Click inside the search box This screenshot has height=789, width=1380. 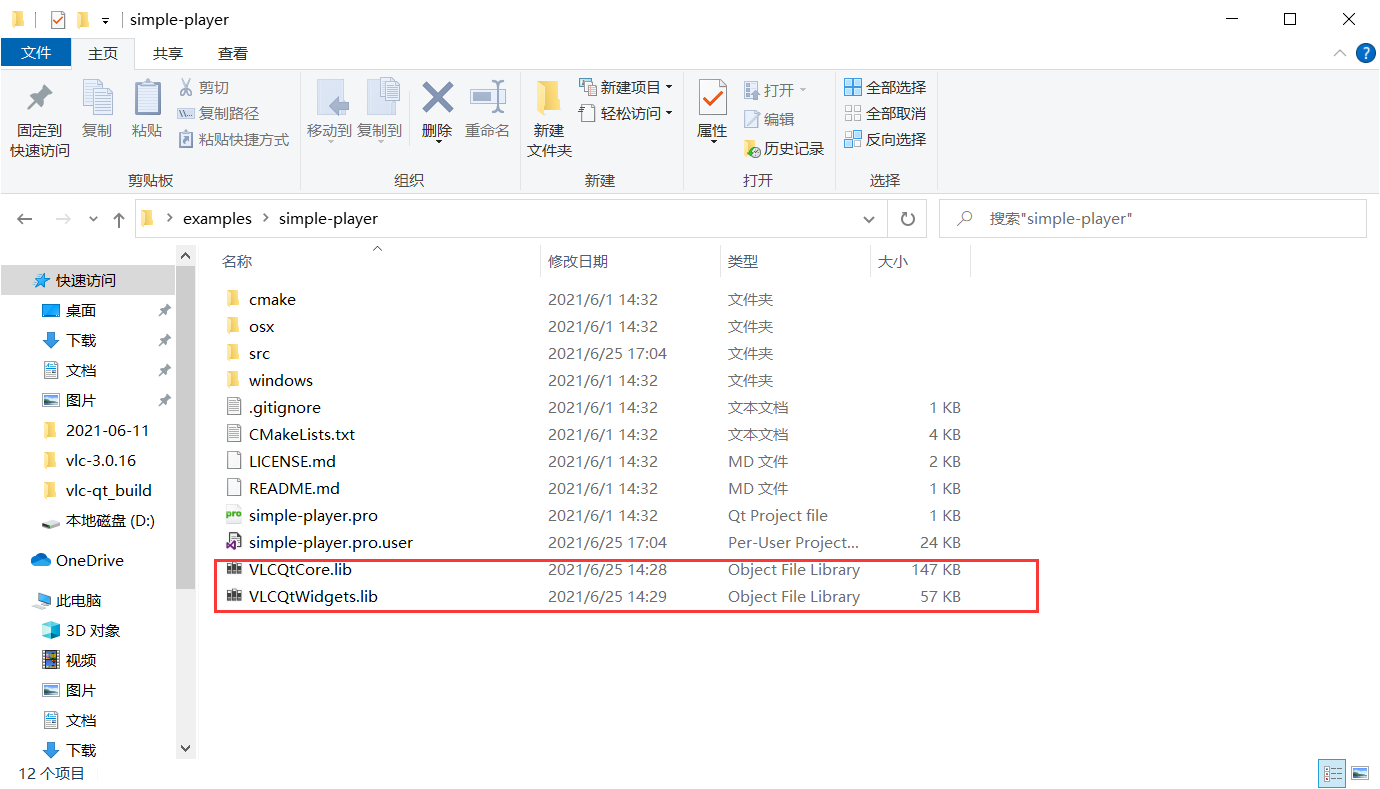[x=1100, y=218]
